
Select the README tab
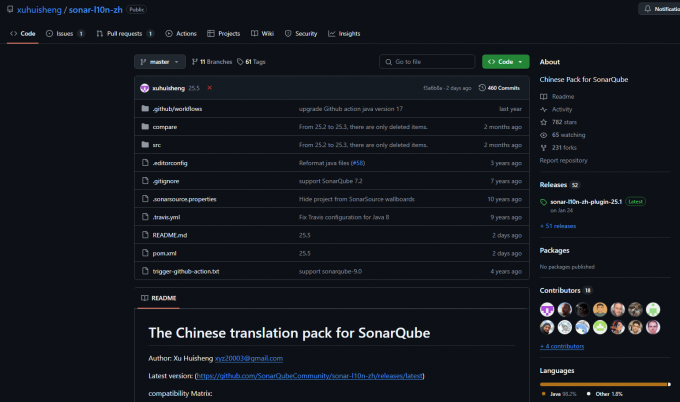[x=158, y=298]
